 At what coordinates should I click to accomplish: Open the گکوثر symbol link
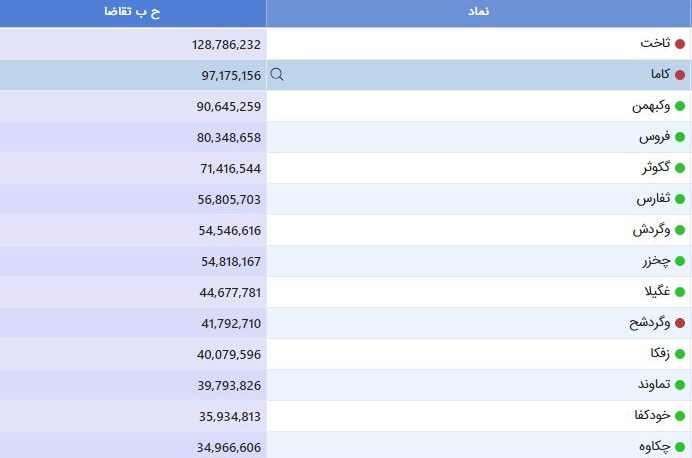(x=656, y=168)
